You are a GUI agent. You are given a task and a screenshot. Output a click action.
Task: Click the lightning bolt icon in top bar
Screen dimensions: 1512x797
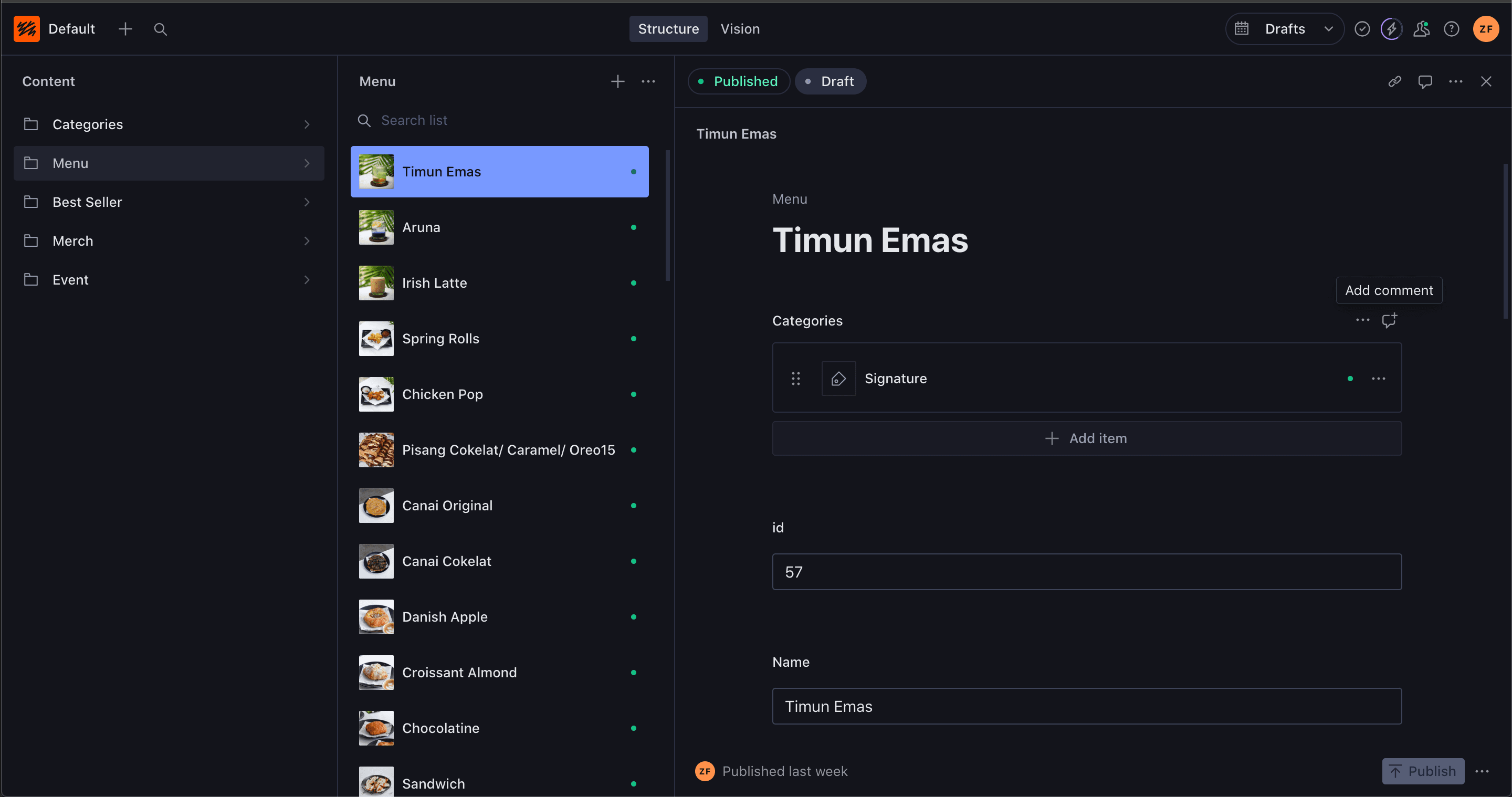1391,29
